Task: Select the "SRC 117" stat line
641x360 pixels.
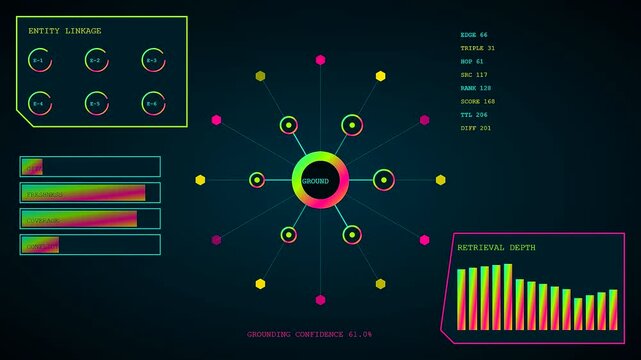Action: tap(474, 75)
